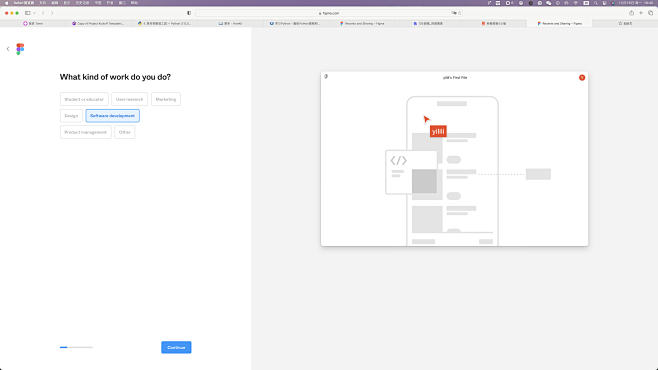This screenshot has height=370, width=658.
Task: Focus the figma.com address bar
Action: click(x=329, y=13)
